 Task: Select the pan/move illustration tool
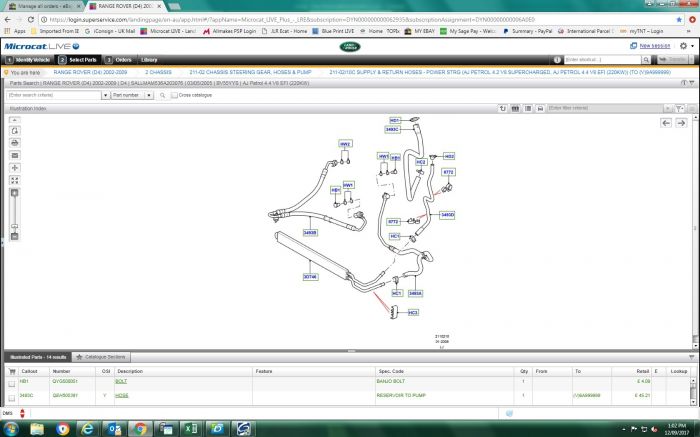15,168
